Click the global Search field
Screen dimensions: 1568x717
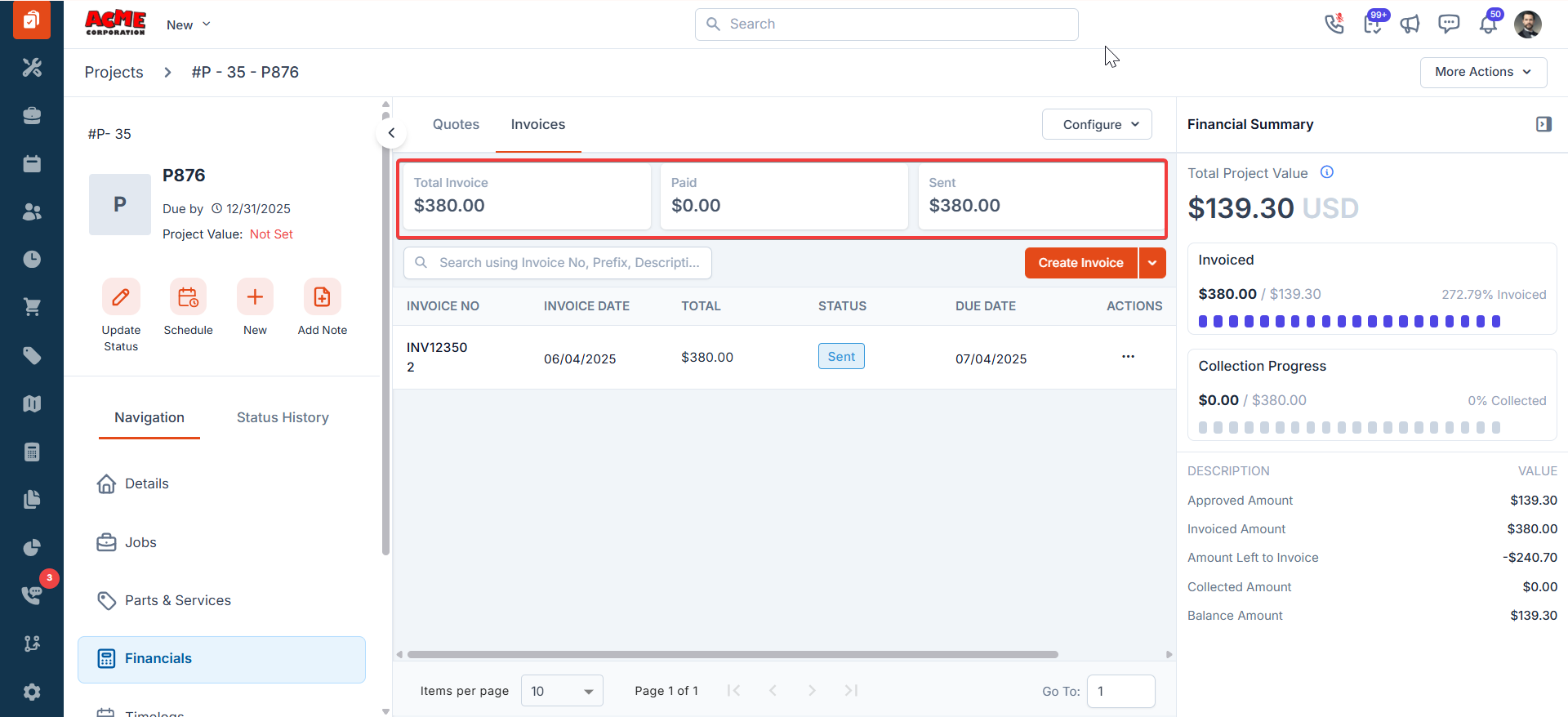[886, 24]
